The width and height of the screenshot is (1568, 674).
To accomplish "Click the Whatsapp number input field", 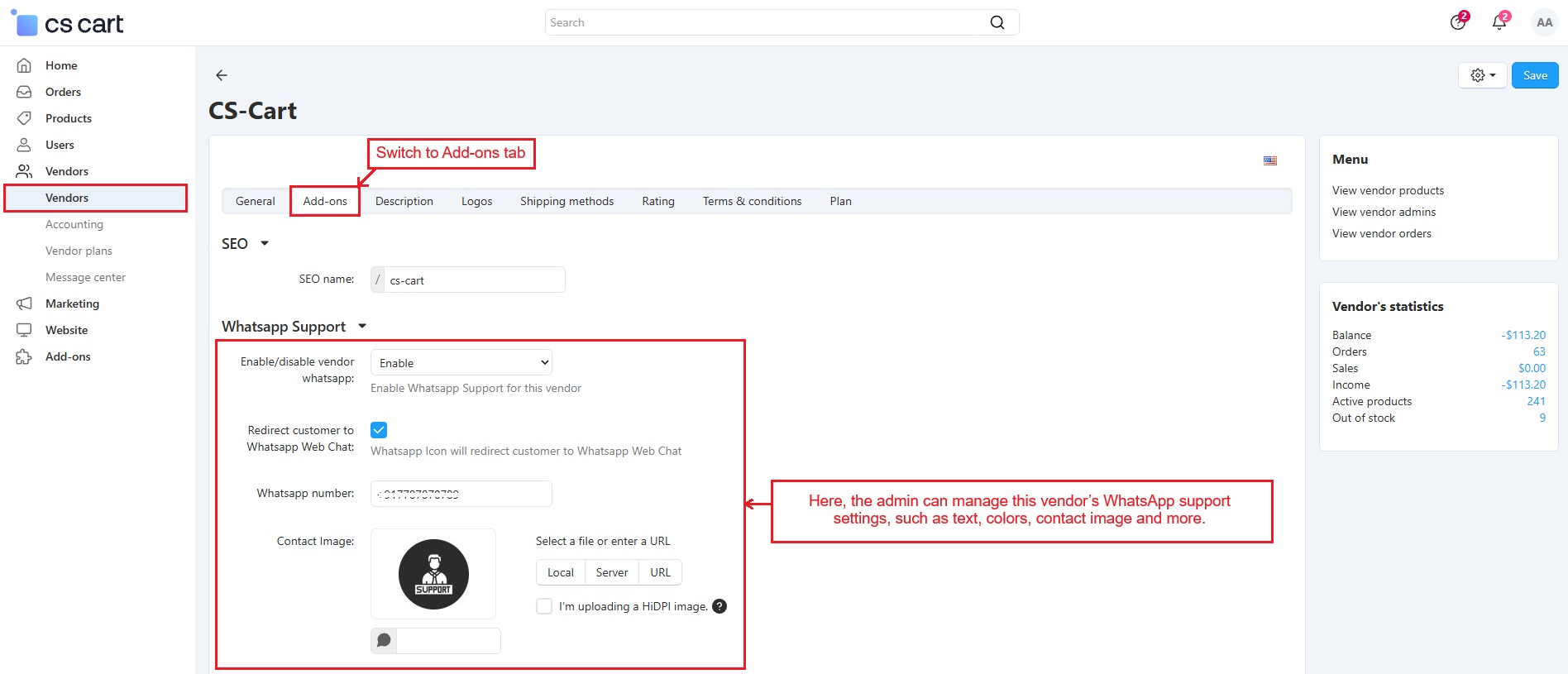I will pos(461,494).
